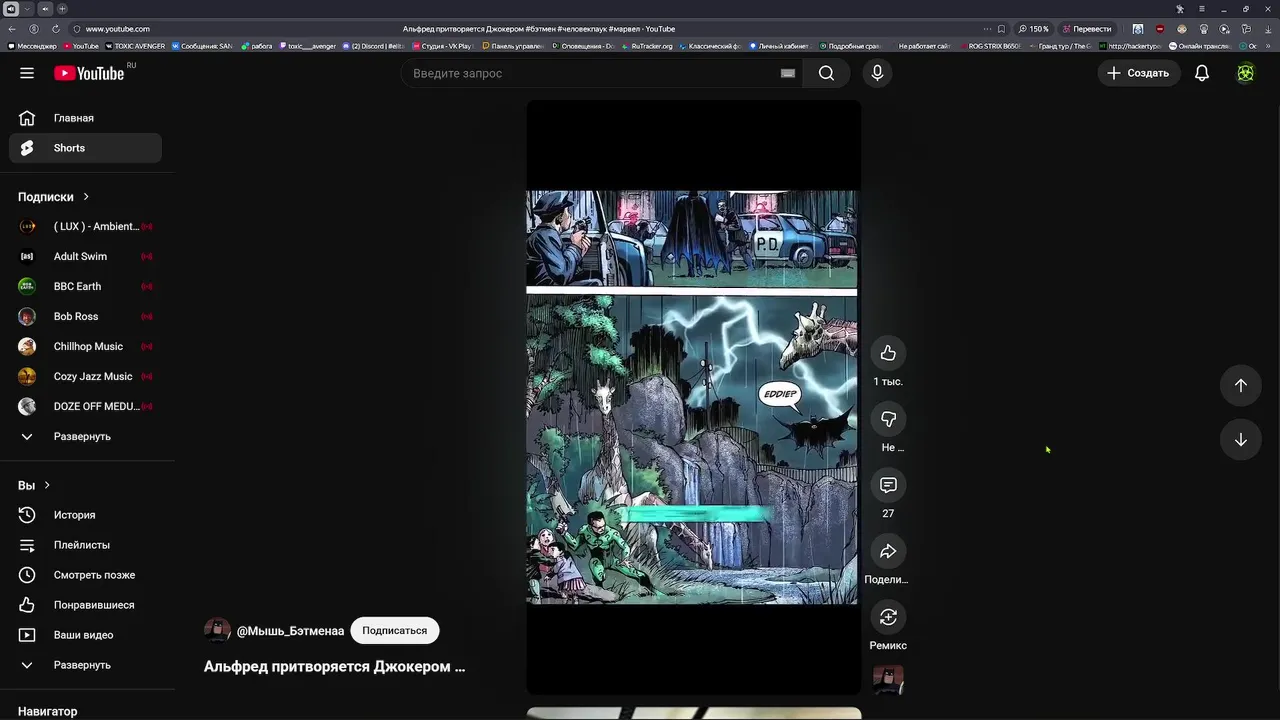The image size is (1280, 720).
Task: Click the browser back arrow
Action: click(x=12, y=29)
